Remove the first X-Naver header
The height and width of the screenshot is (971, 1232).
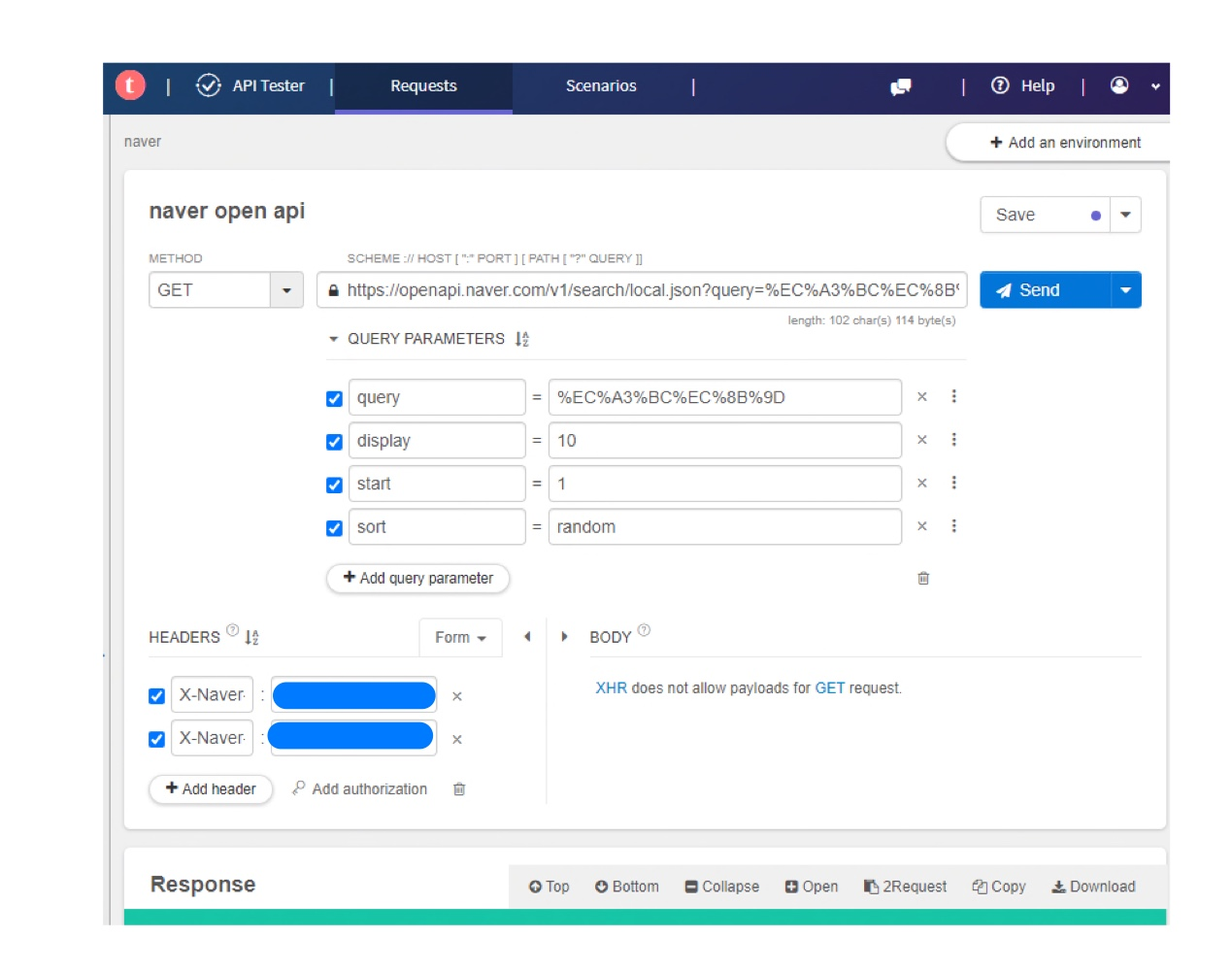tap(457, 696)
